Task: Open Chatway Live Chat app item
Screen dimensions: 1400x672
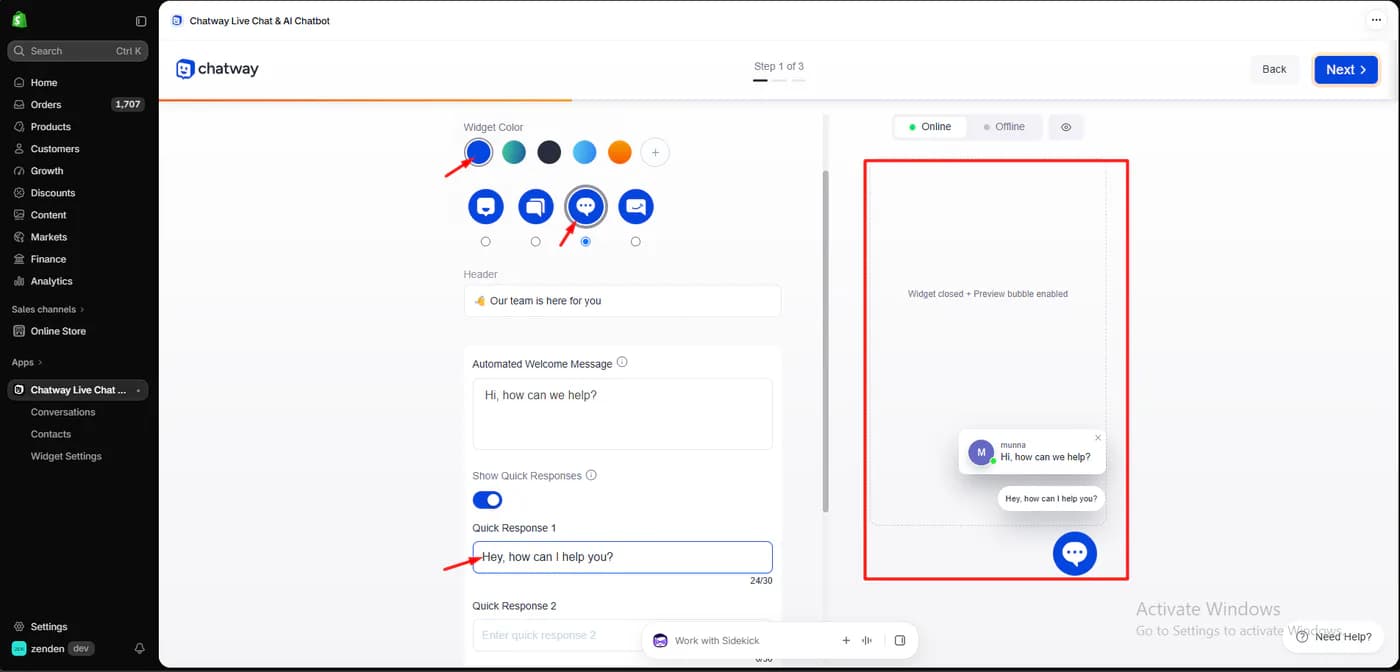Action: point(78,390)
